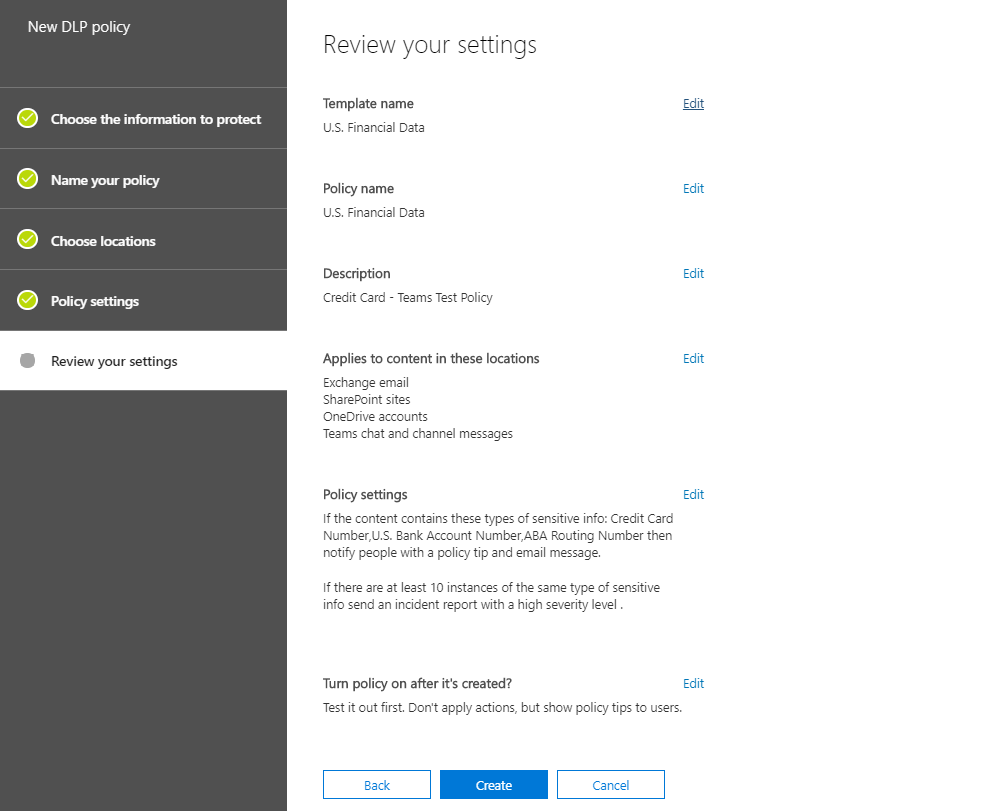Select the "Choose the information to protect" step
Screen dimensions: 1006x811
click(x=155, y=117)
